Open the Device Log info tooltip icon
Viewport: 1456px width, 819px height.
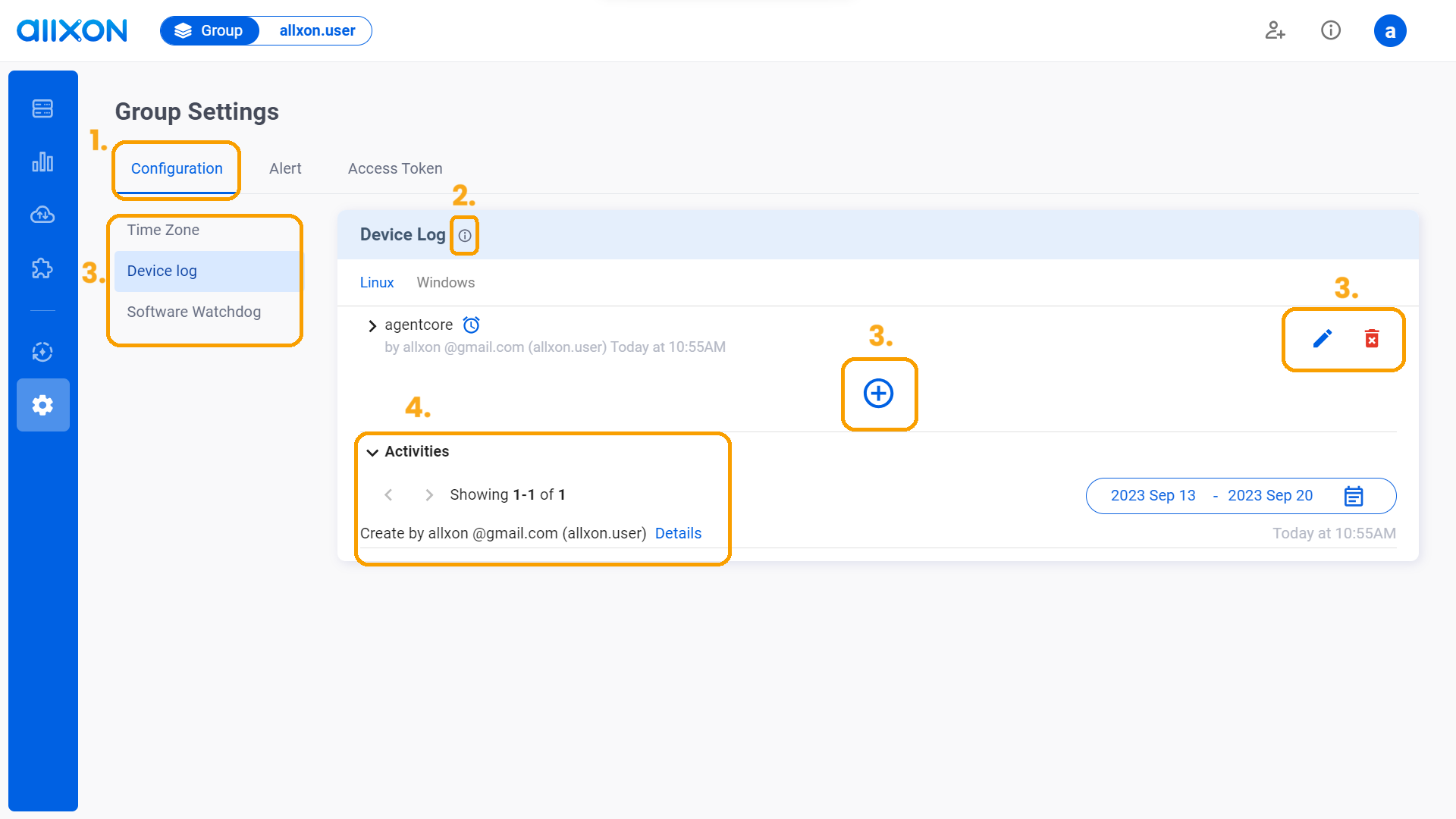465,236
